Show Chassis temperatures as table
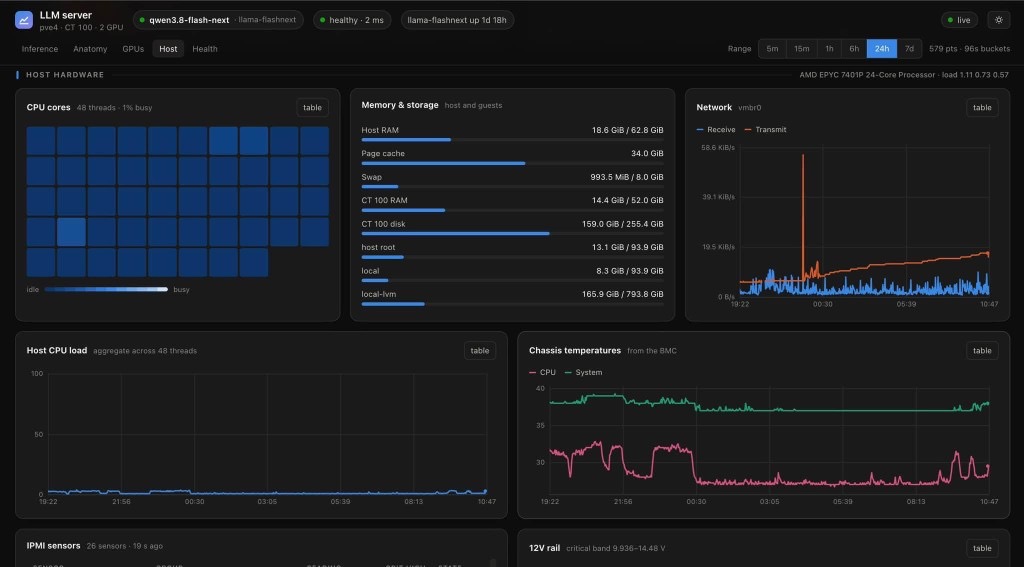1024x567 pixels. coord(982,351)
